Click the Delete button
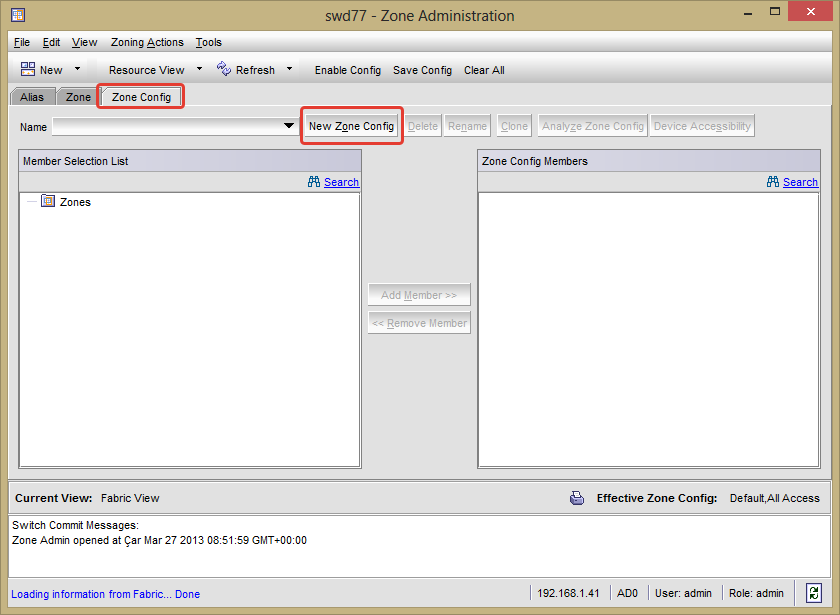 point(423,126)
